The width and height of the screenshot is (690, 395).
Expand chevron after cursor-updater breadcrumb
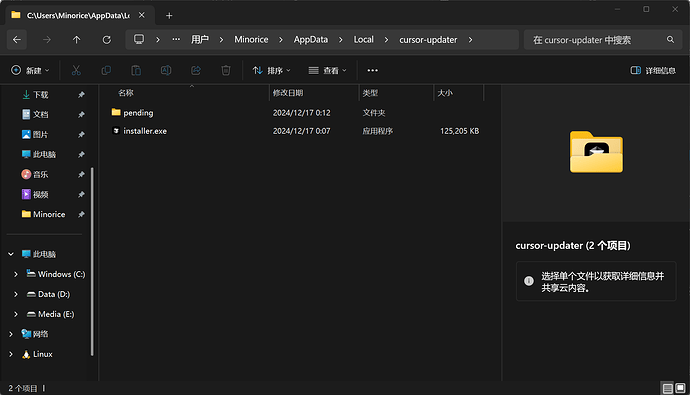click(x=470, y=40)
